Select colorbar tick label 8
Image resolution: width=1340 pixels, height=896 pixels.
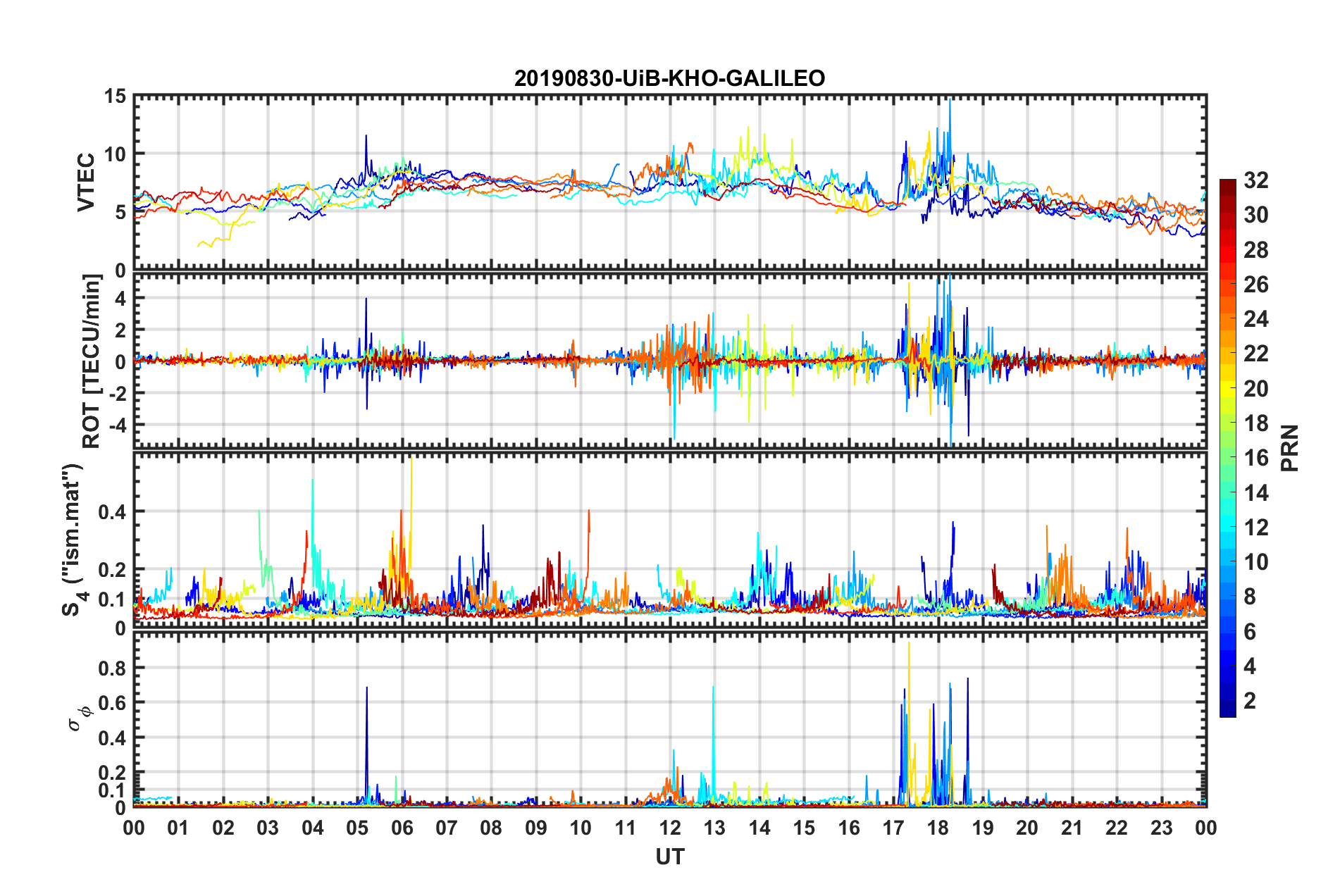point(1250,597)
